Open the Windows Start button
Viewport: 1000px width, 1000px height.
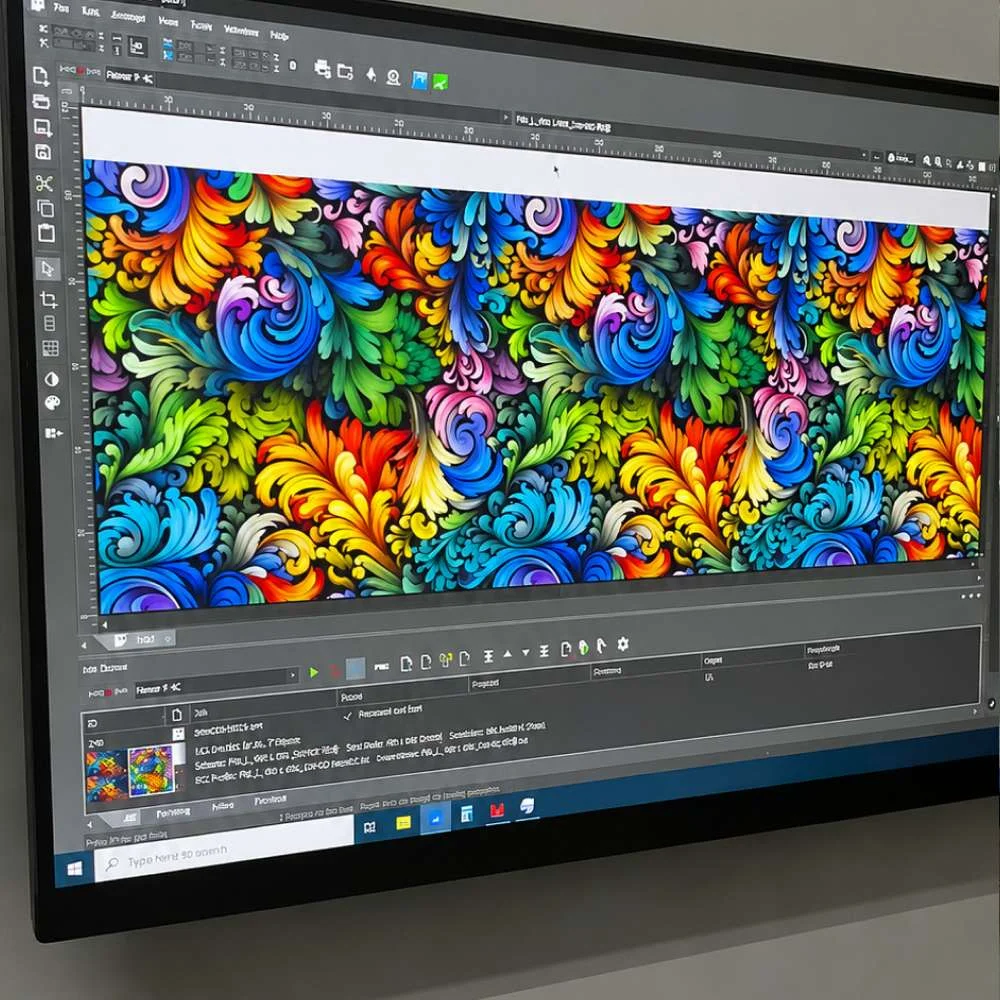click(x=74, y=869)
